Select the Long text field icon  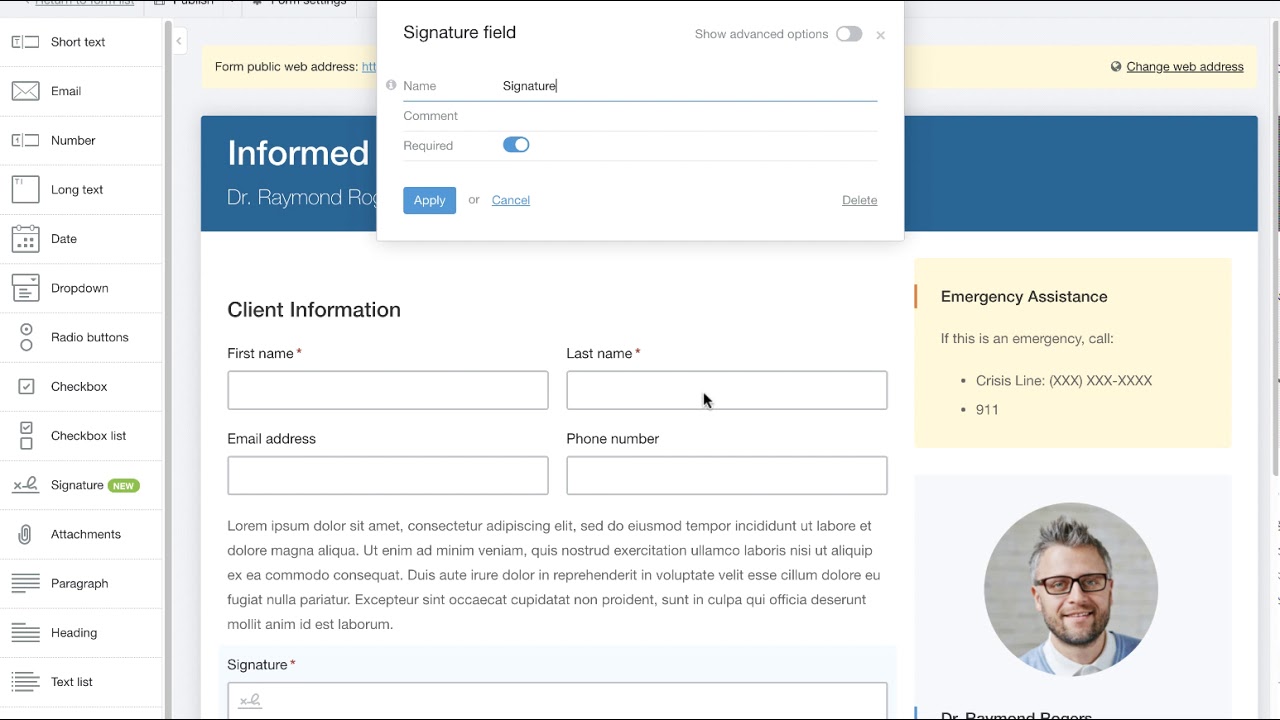[26, 190]
